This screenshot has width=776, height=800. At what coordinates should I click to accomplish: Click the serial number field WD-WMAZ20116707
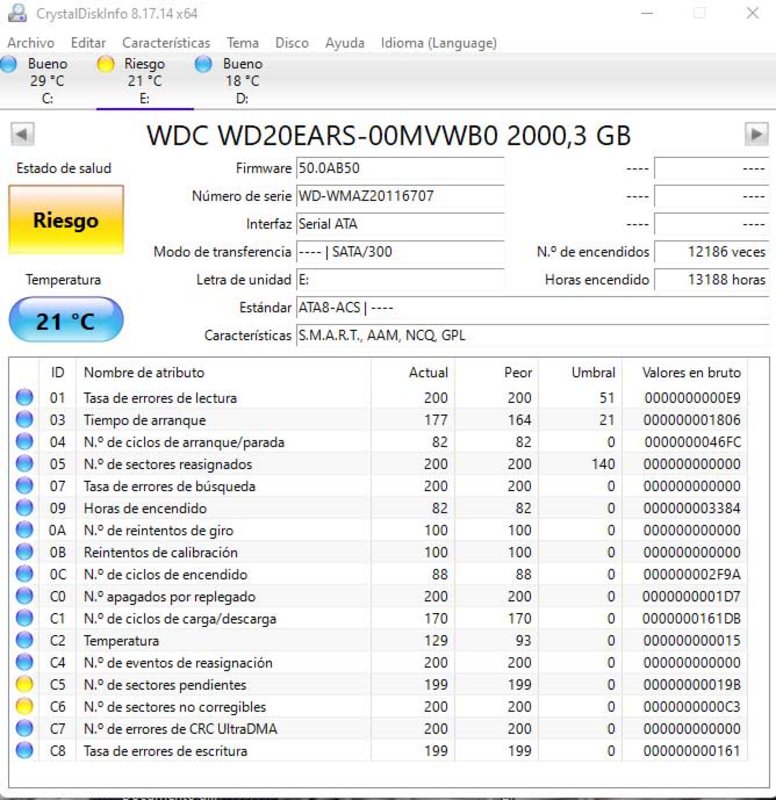400,196
